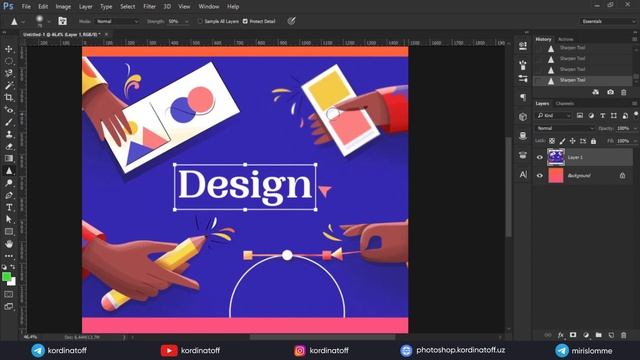The height and width of the screenshot is (360, 640).
Task: Filter layers by adjustment layers icon
Action: [591, 116]
